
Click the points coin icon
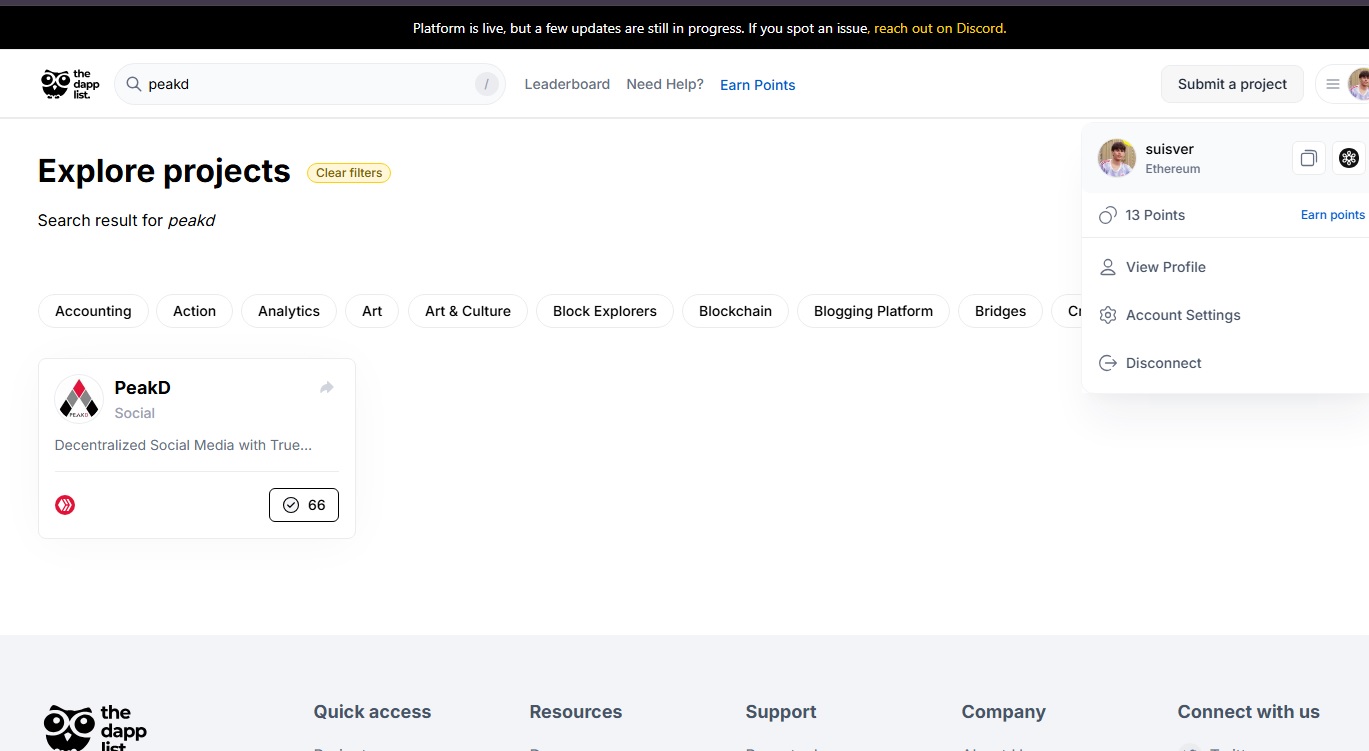coord(1107,215)
